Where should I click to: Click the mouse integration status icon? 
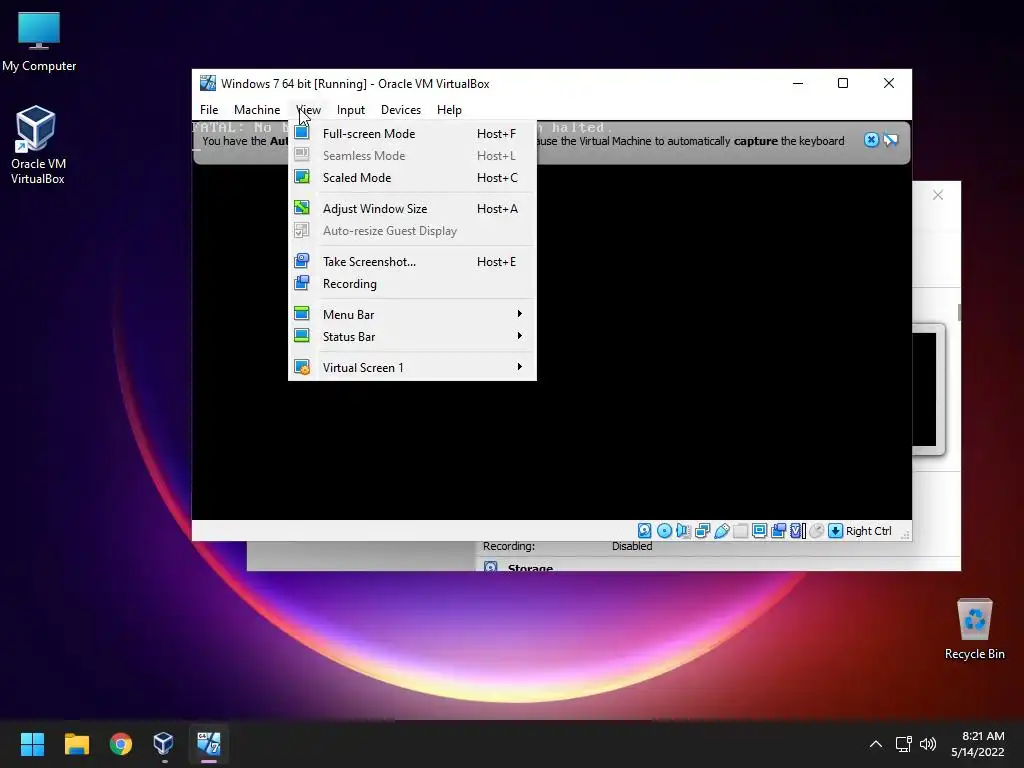coord(816,531)
